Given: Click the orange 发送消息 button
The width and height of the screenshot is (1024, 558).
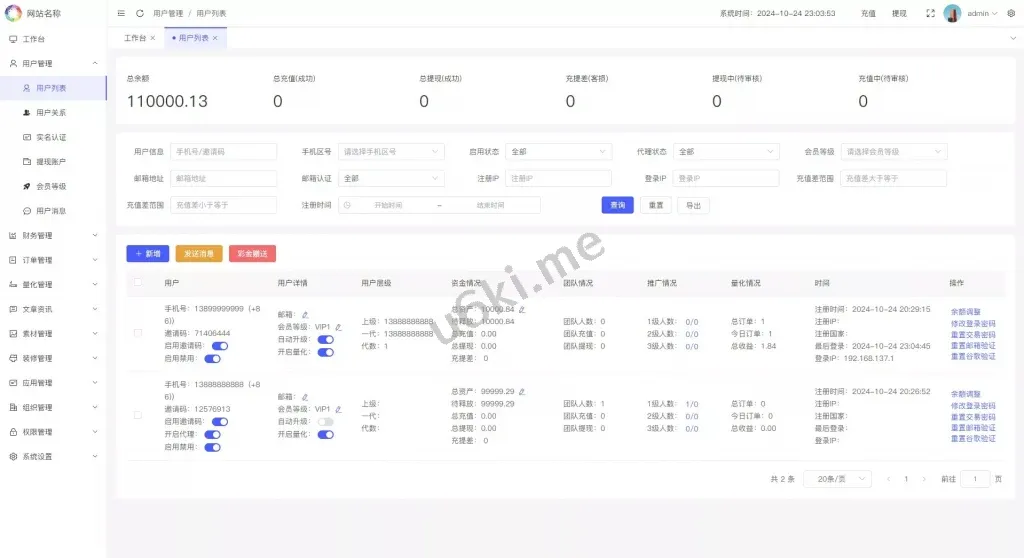Looking at the screenshot, I should [x=198, y=254].
